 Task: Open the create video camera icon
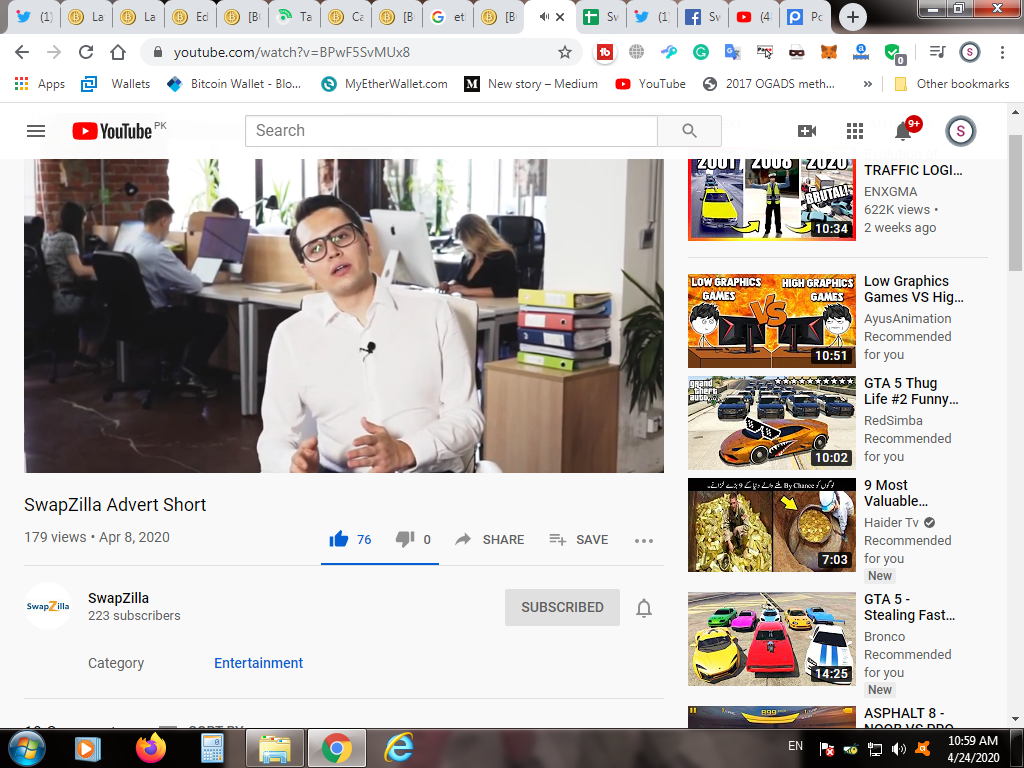point(807,131)
